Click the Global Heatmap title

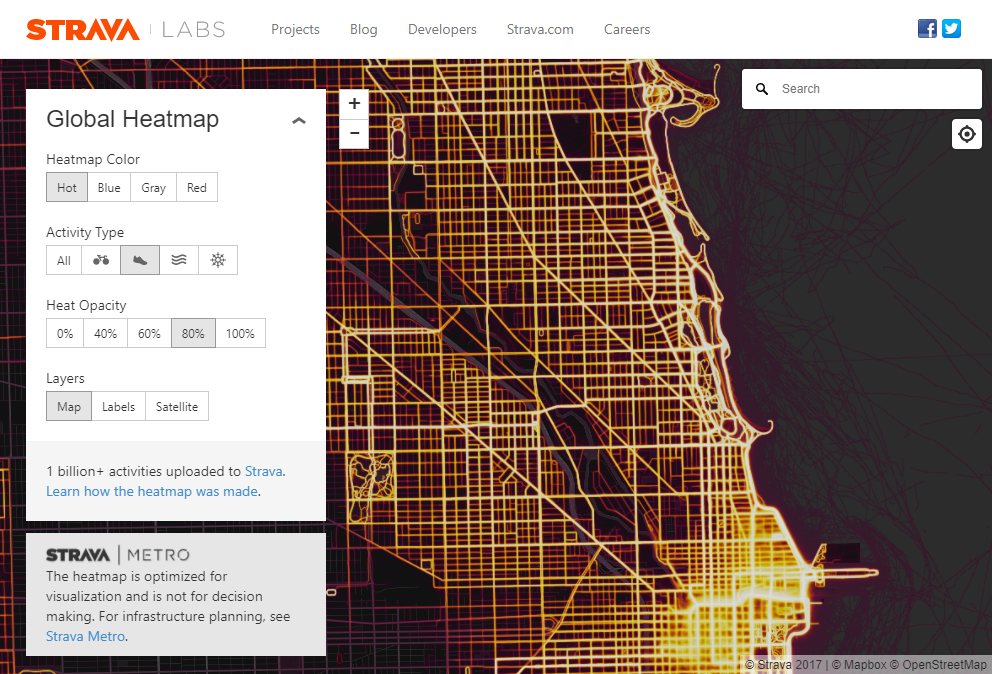[133, 119]
